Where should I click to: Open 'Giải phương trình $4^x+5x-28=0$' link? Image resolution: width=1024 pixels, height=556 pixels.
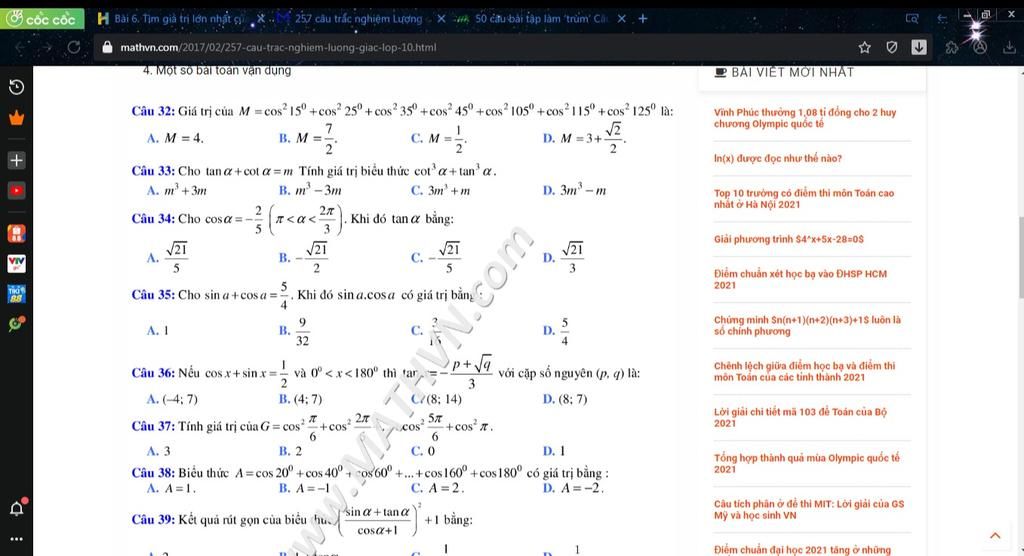click(x=789, y=239)
